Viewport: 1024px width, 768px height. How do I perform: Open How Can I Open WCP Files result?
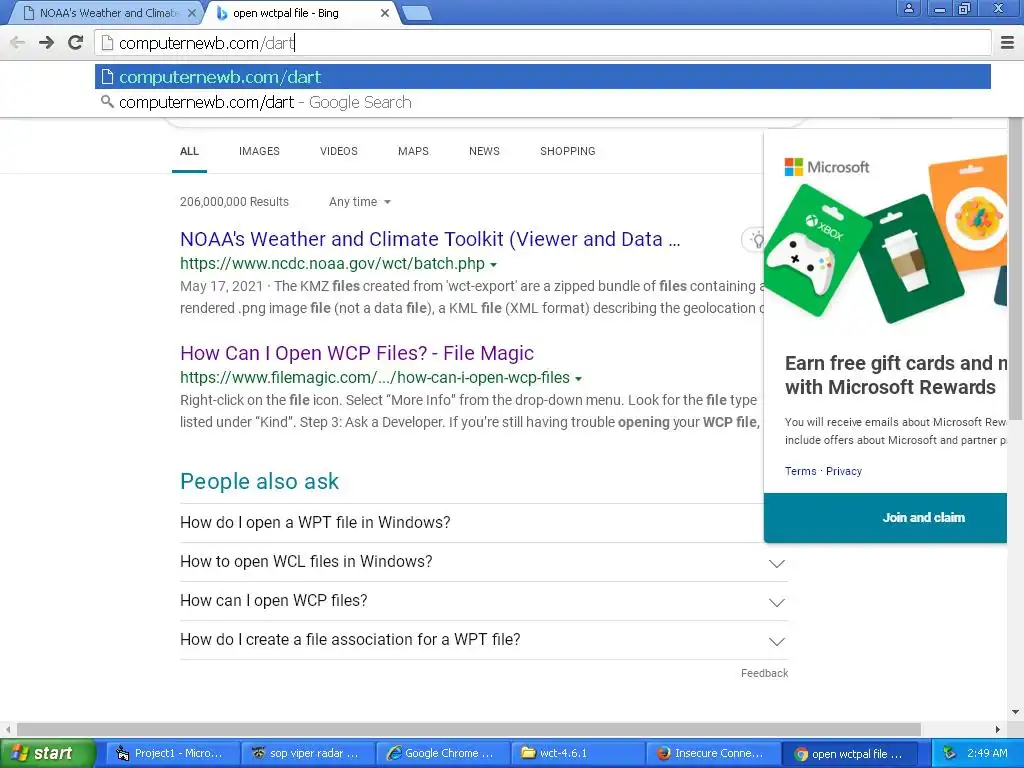[357, 353]
